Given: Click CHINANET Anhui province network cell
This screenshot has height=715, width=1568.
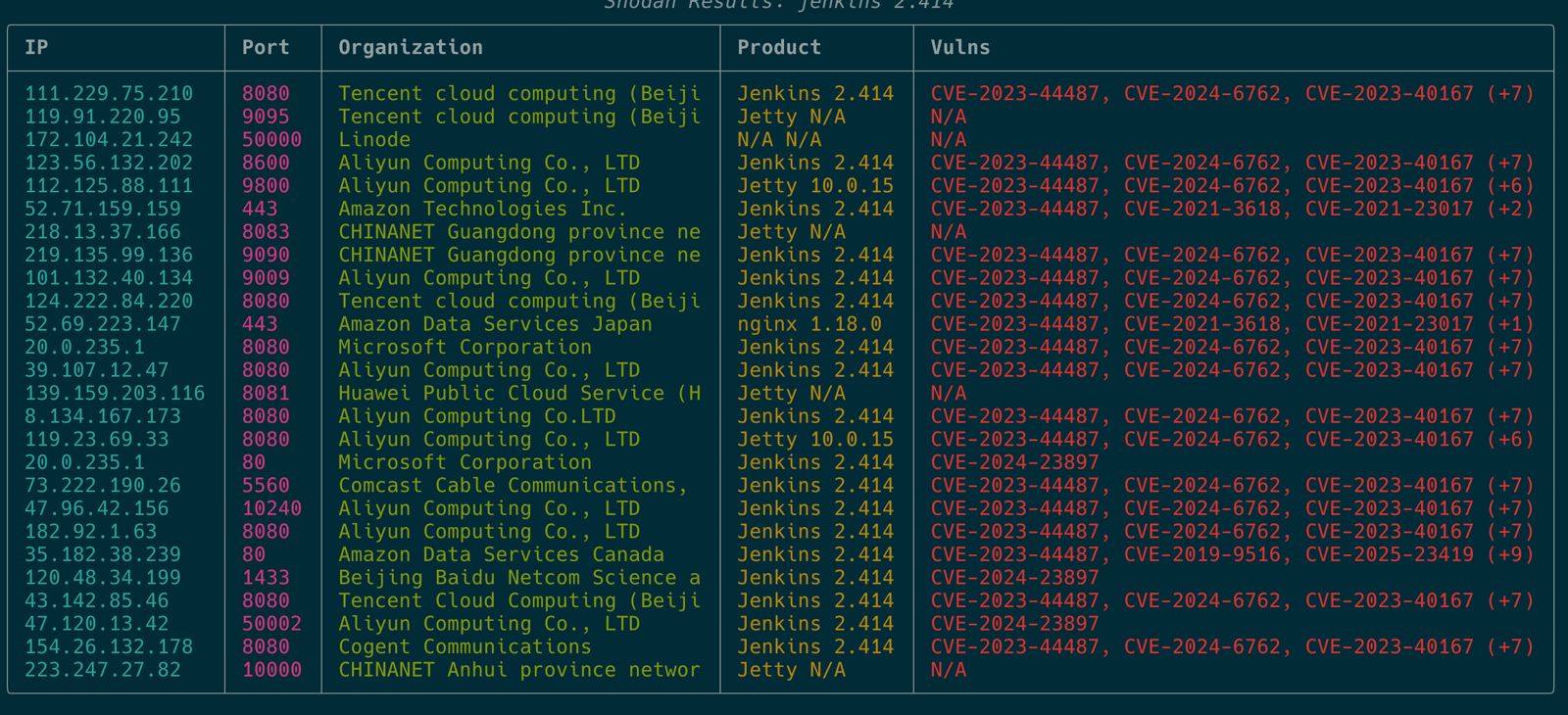Looking at the screenshot, I should [519, 669].
